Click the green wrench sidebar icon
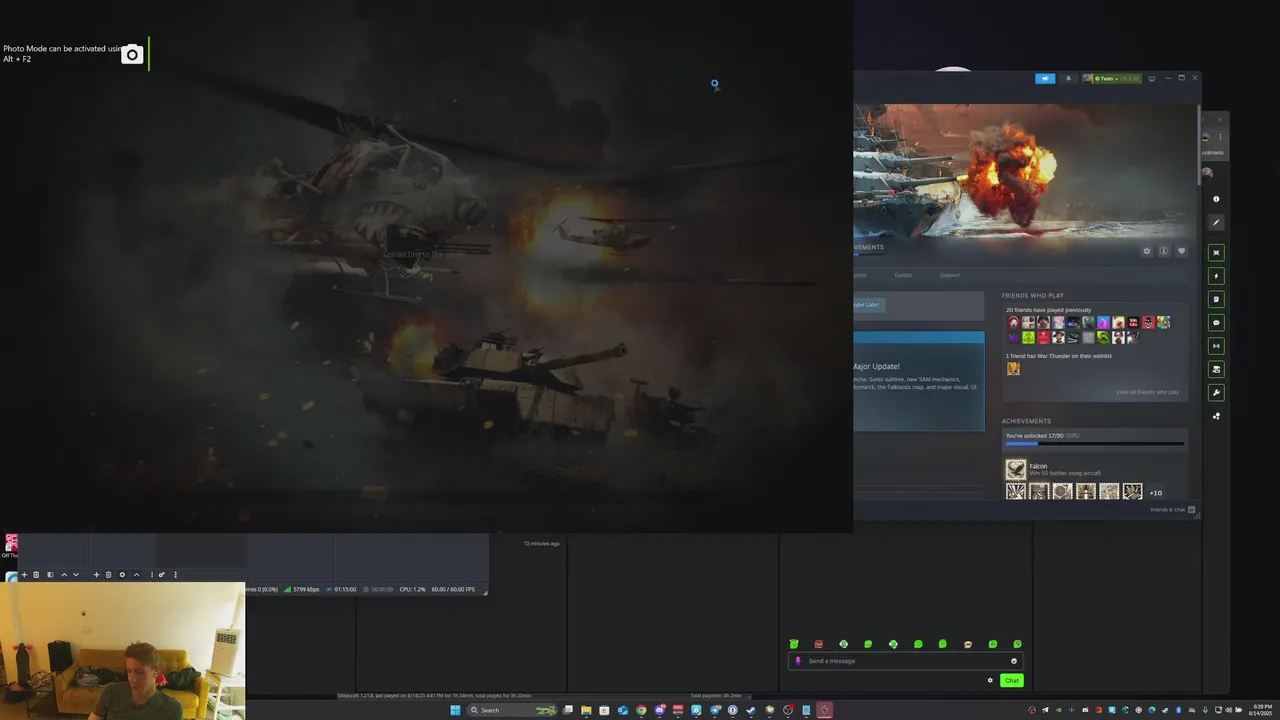1280x720 pixels. (x=1216, y=393)
